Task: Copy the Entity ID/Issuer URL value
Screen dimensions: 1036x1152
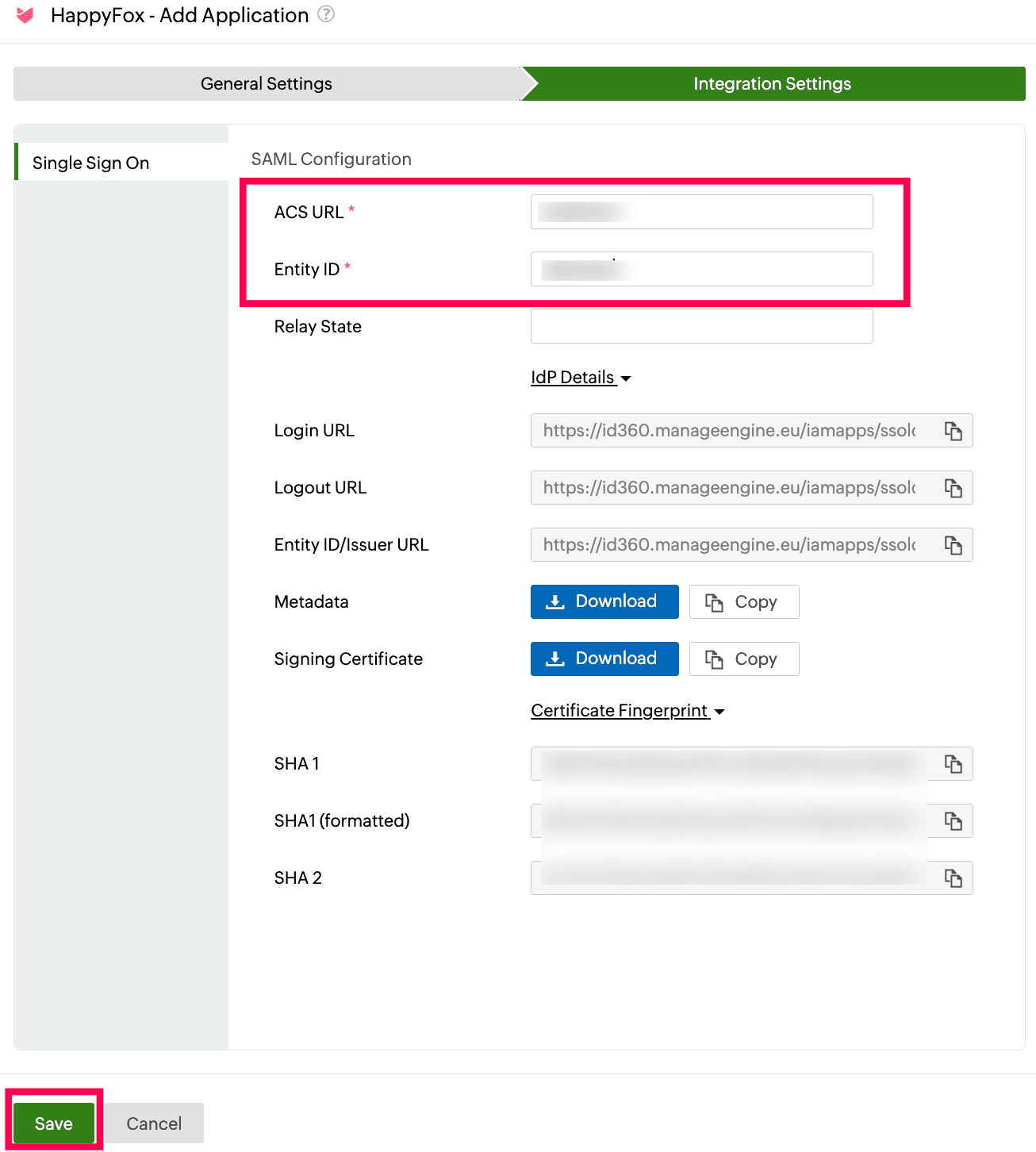Action: coord(953,545)
